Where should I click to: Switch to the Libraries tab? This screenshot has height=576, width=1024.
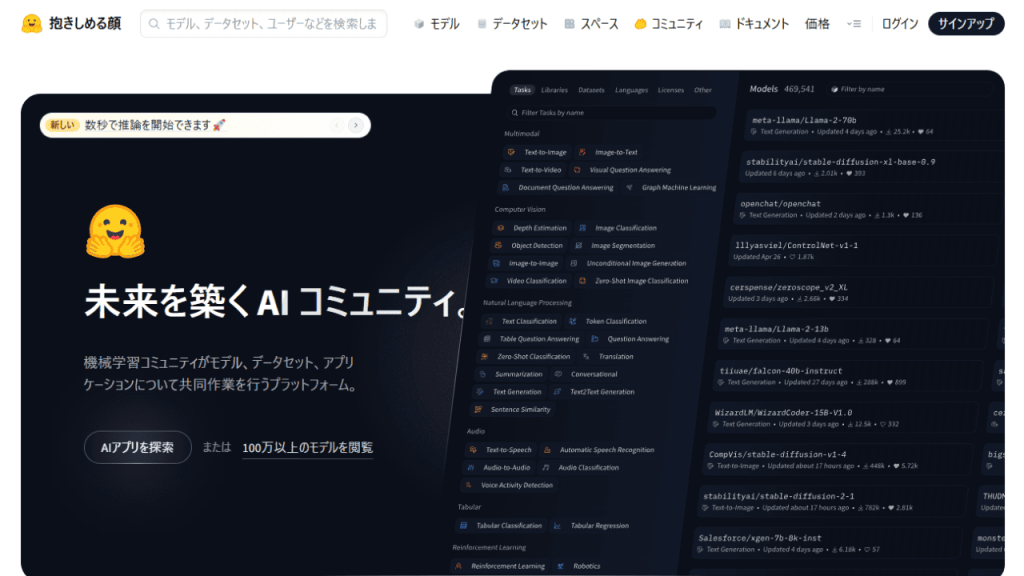click(x=554, y=90)
